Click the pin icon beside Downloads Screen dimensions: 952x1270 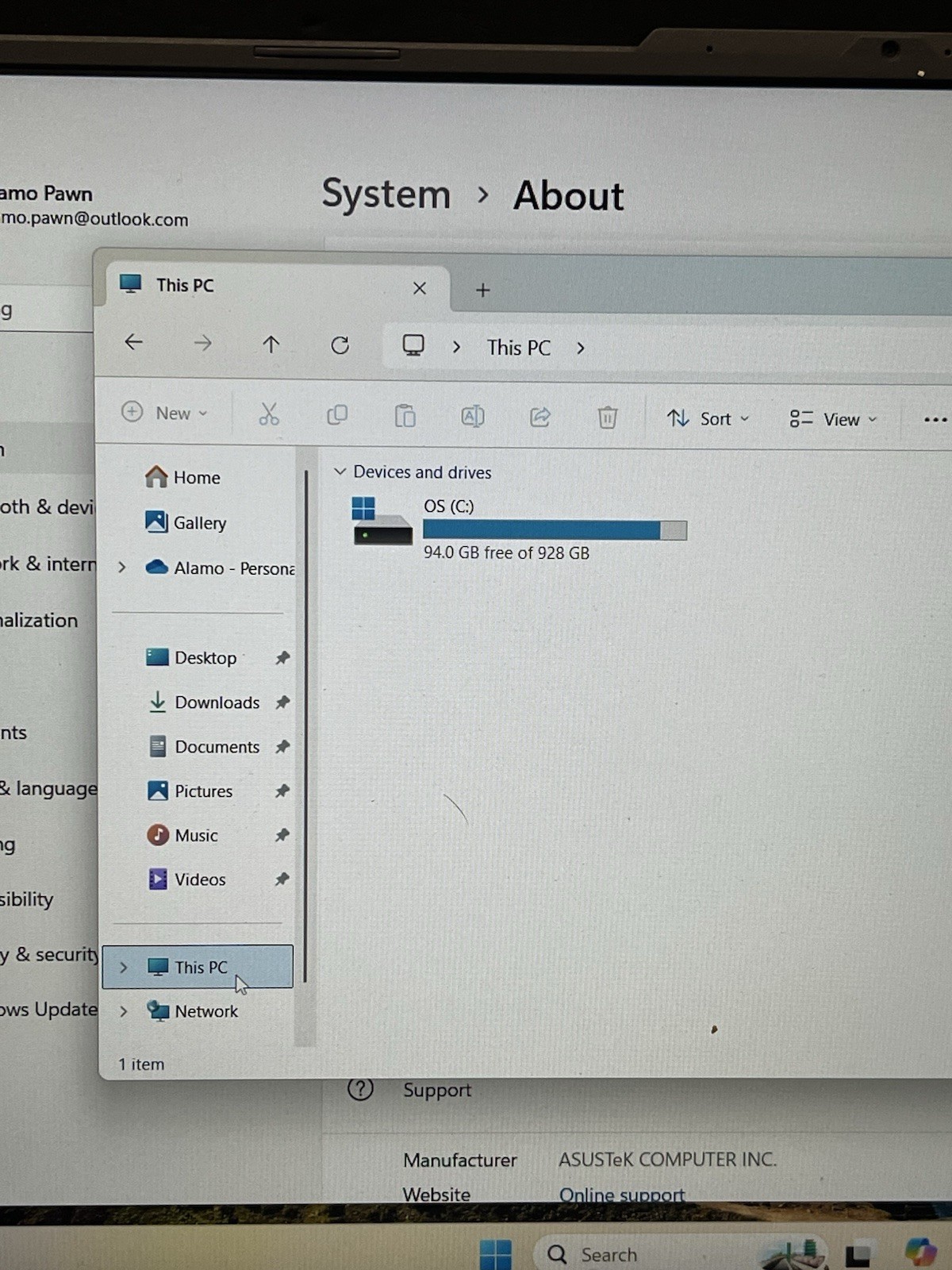282,702
